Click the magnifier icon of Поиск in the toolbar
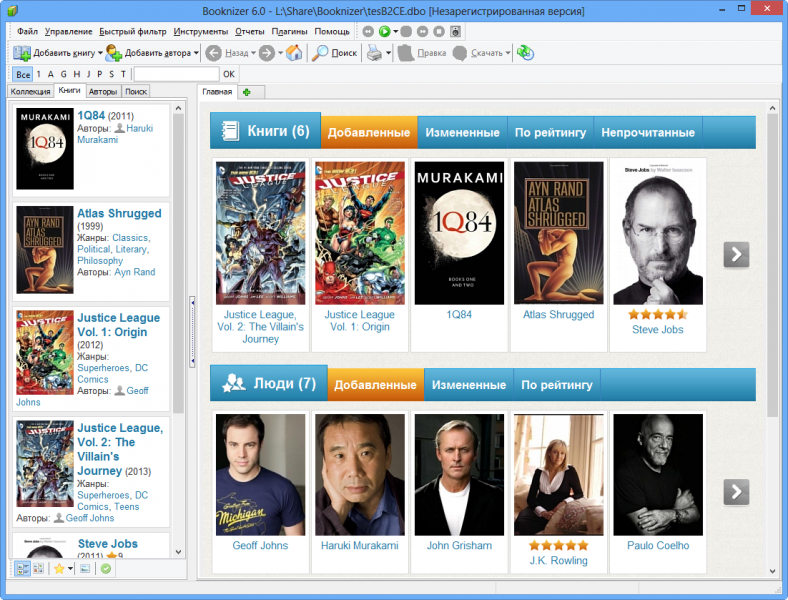 (x=320, y=53)
